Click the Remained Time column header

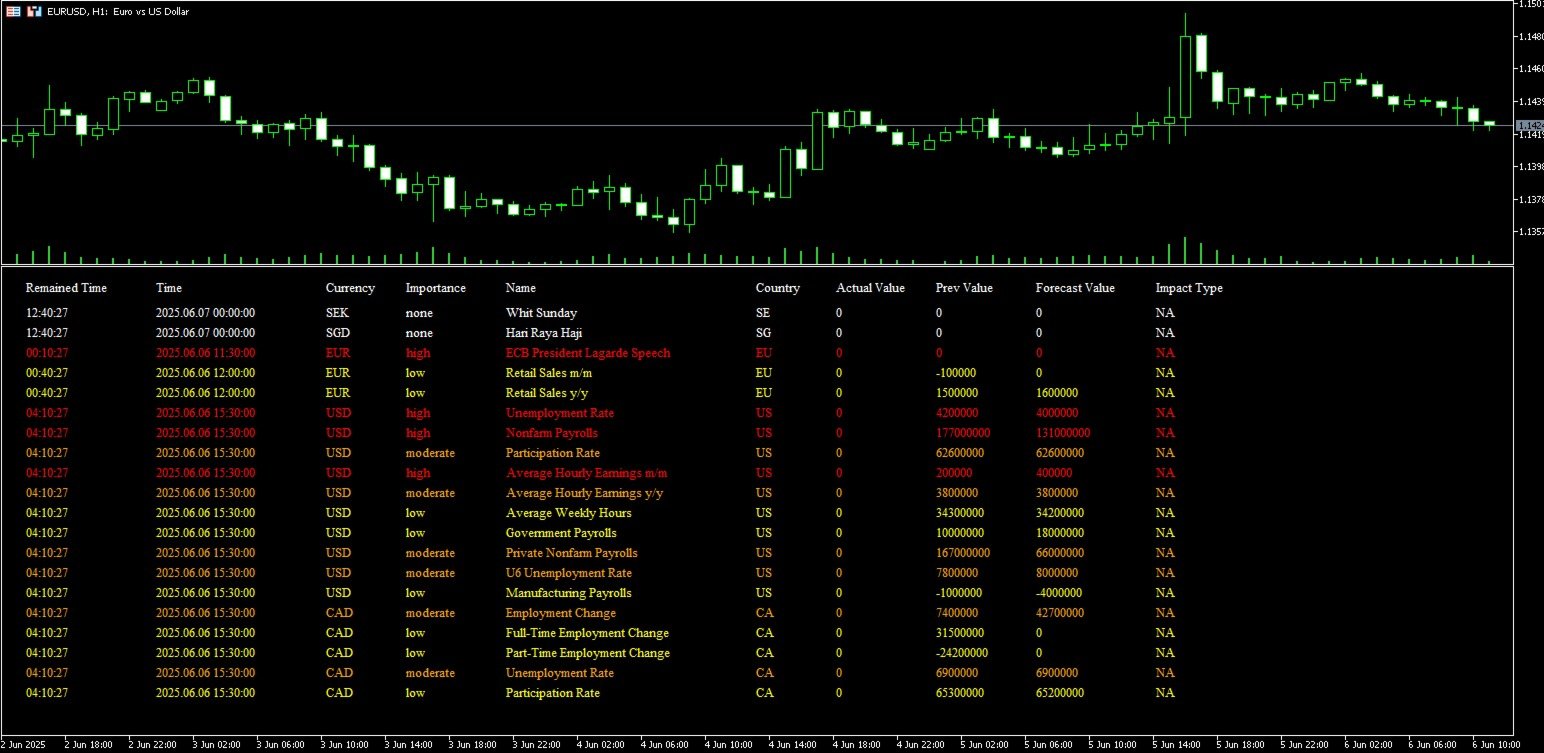[66, 288]
